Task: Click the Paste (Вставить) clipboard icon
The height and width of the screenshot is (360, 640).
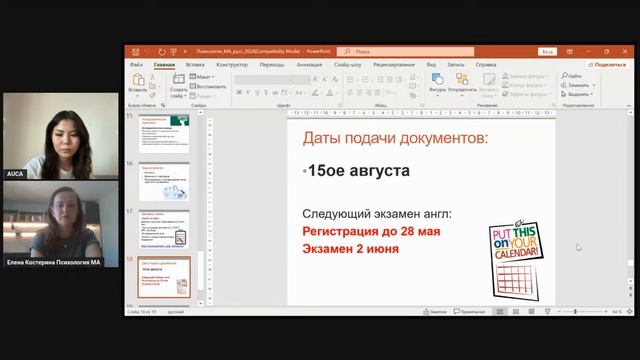Action: pos(138,80)
